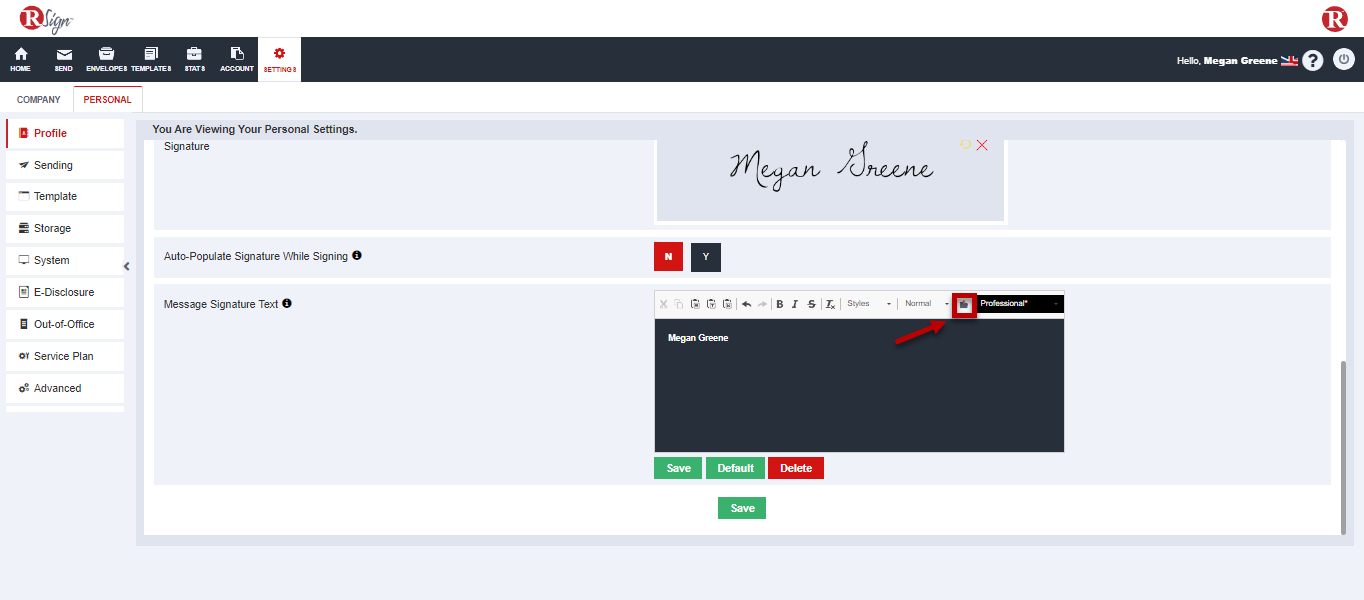Image resolution: width=1364 pixels, height=600 pixels.
Task: Open Out-of-Office settings in sidebar
Action: (x=65, y=324)
